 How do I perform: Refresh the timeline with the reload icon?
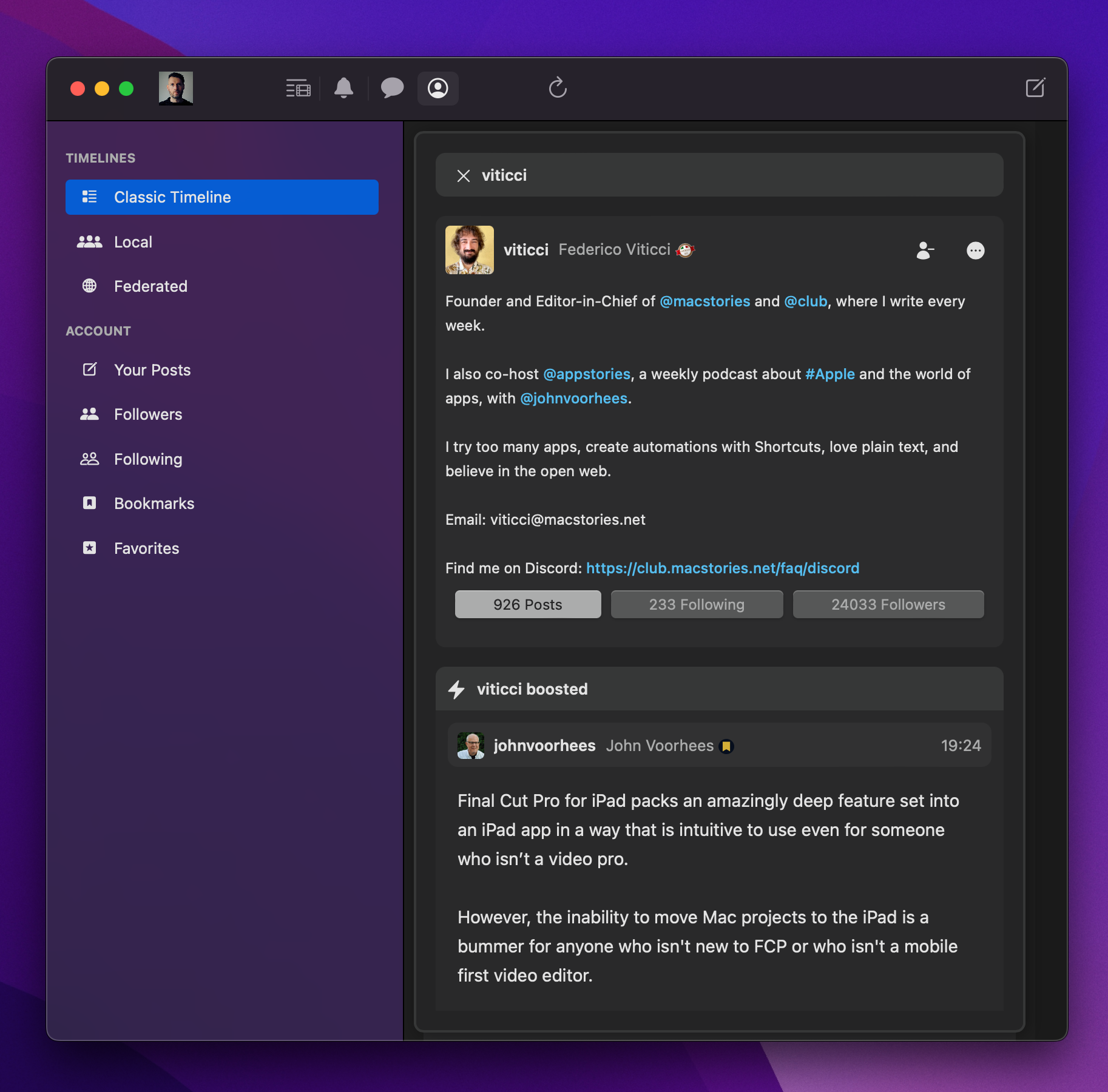click(558, 88)
